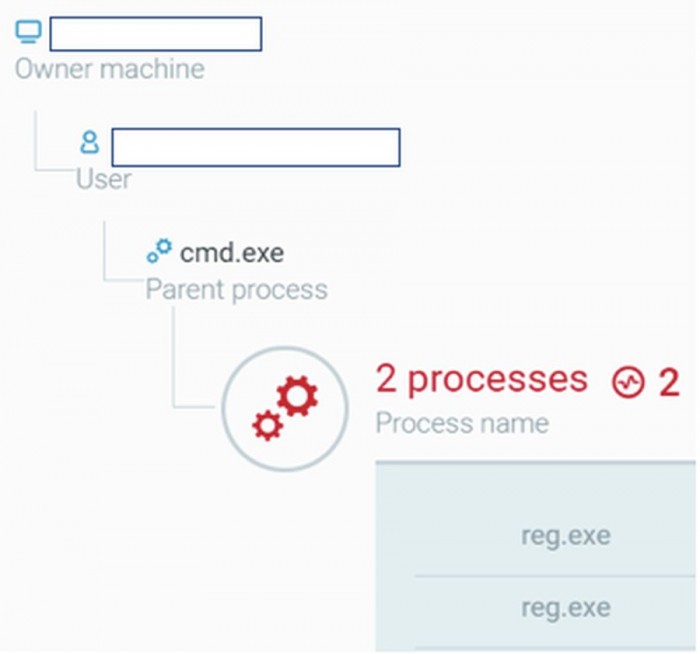Select the first reg.exe row
This screenshot has width=700, height=654.
[565, 536]
